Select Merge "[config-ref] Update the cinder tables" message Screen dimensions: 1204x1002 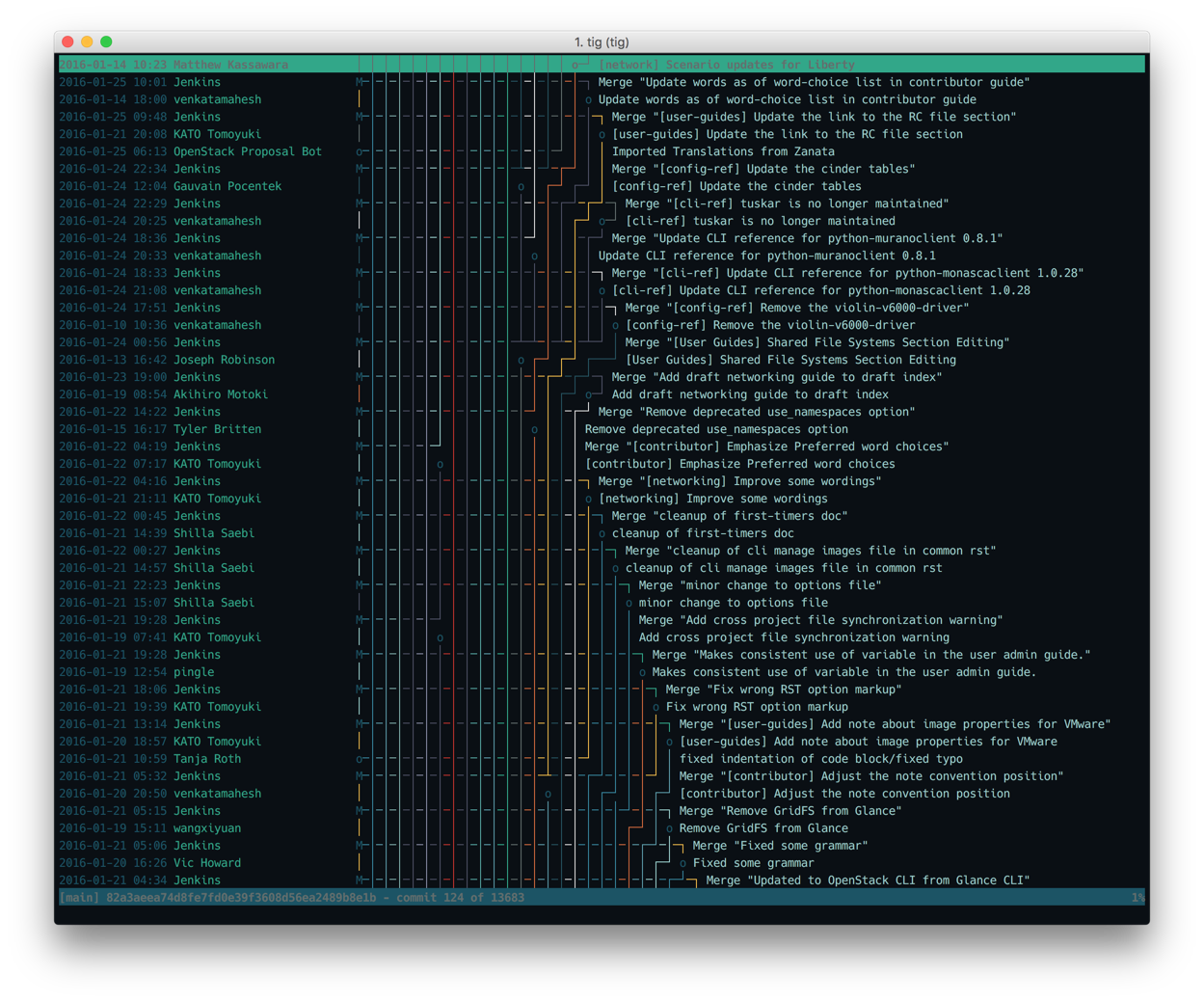[x=763, y=169]
